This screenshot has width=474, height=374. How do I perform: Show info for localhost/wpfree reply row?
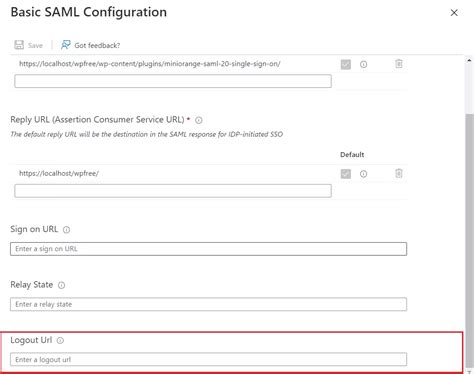364,174
